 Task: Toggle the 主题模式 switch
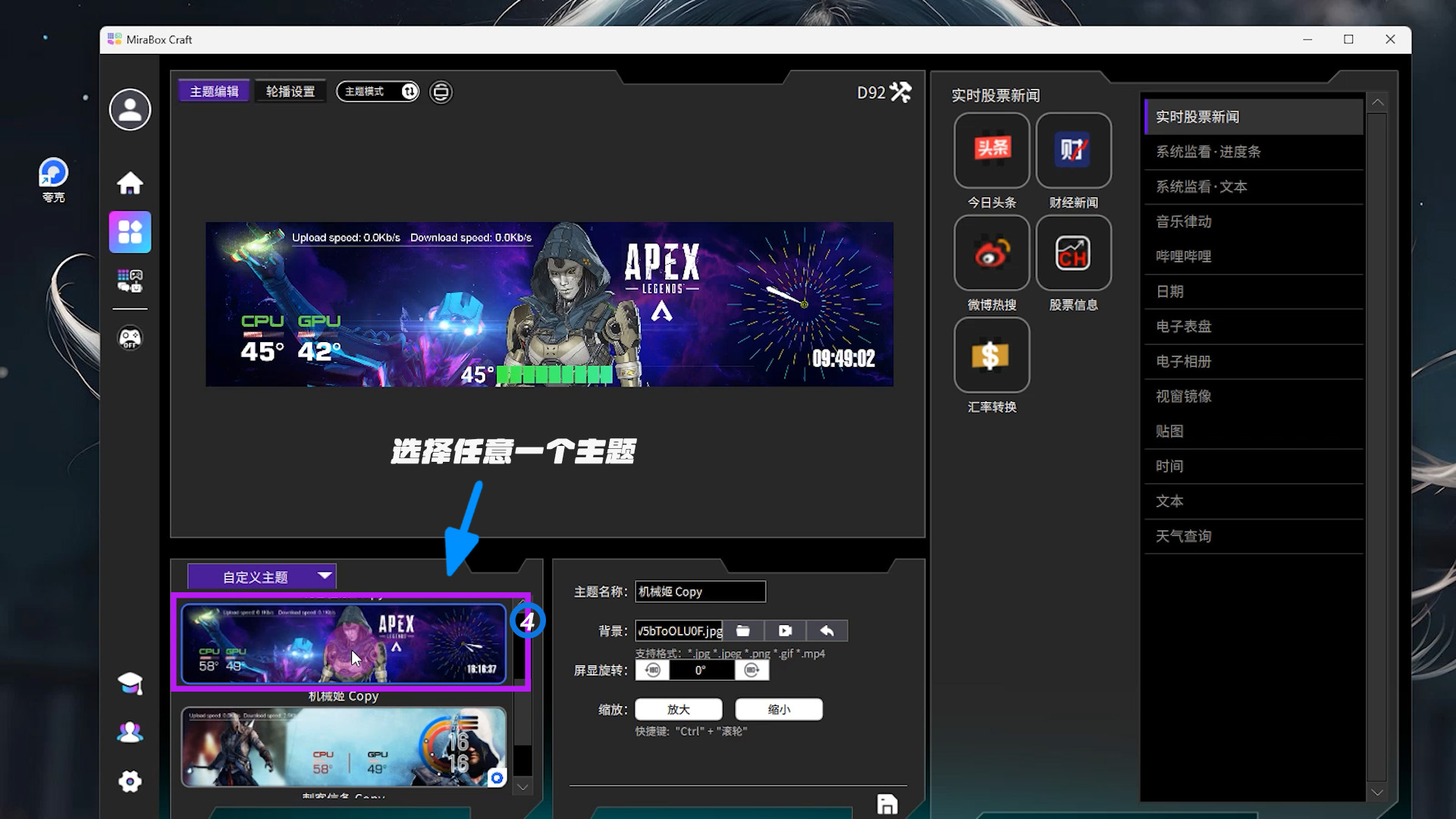[378, 92]
